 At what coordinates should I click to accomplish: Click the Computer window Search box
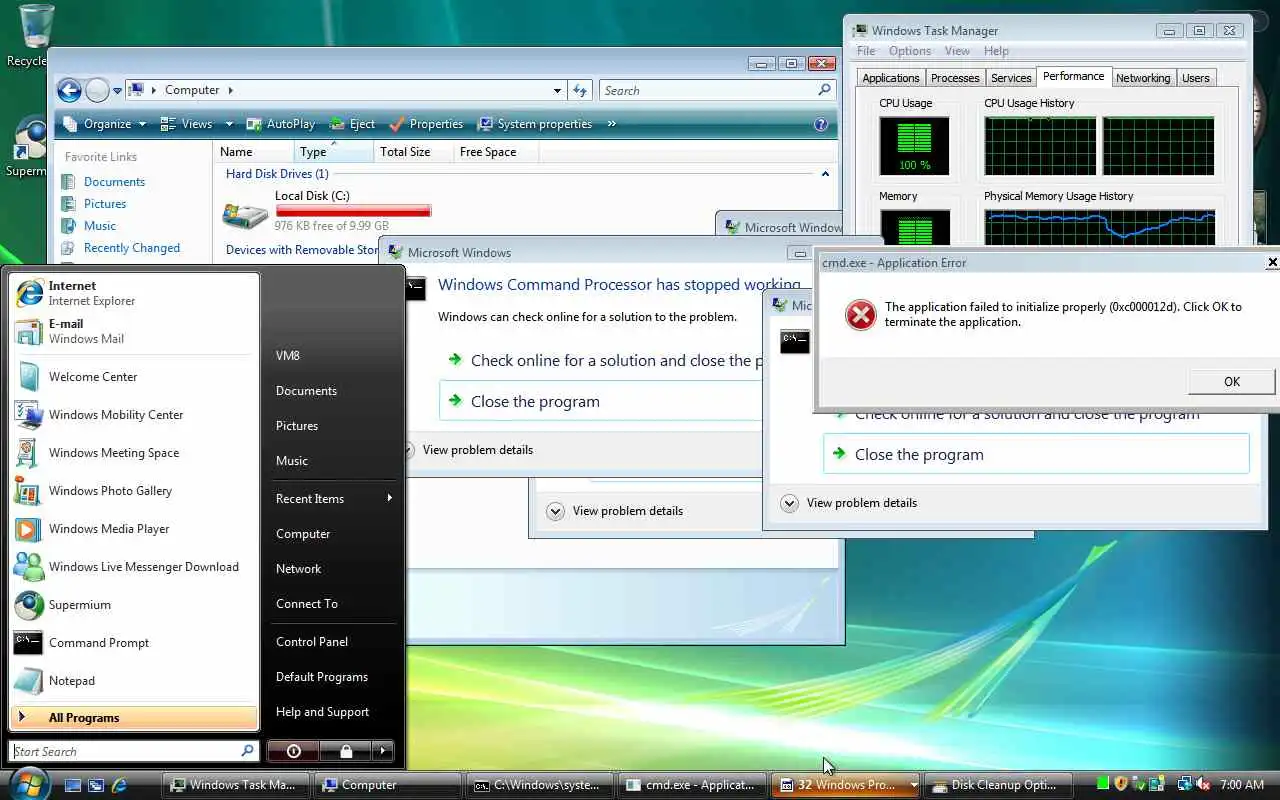click(718, 90)
